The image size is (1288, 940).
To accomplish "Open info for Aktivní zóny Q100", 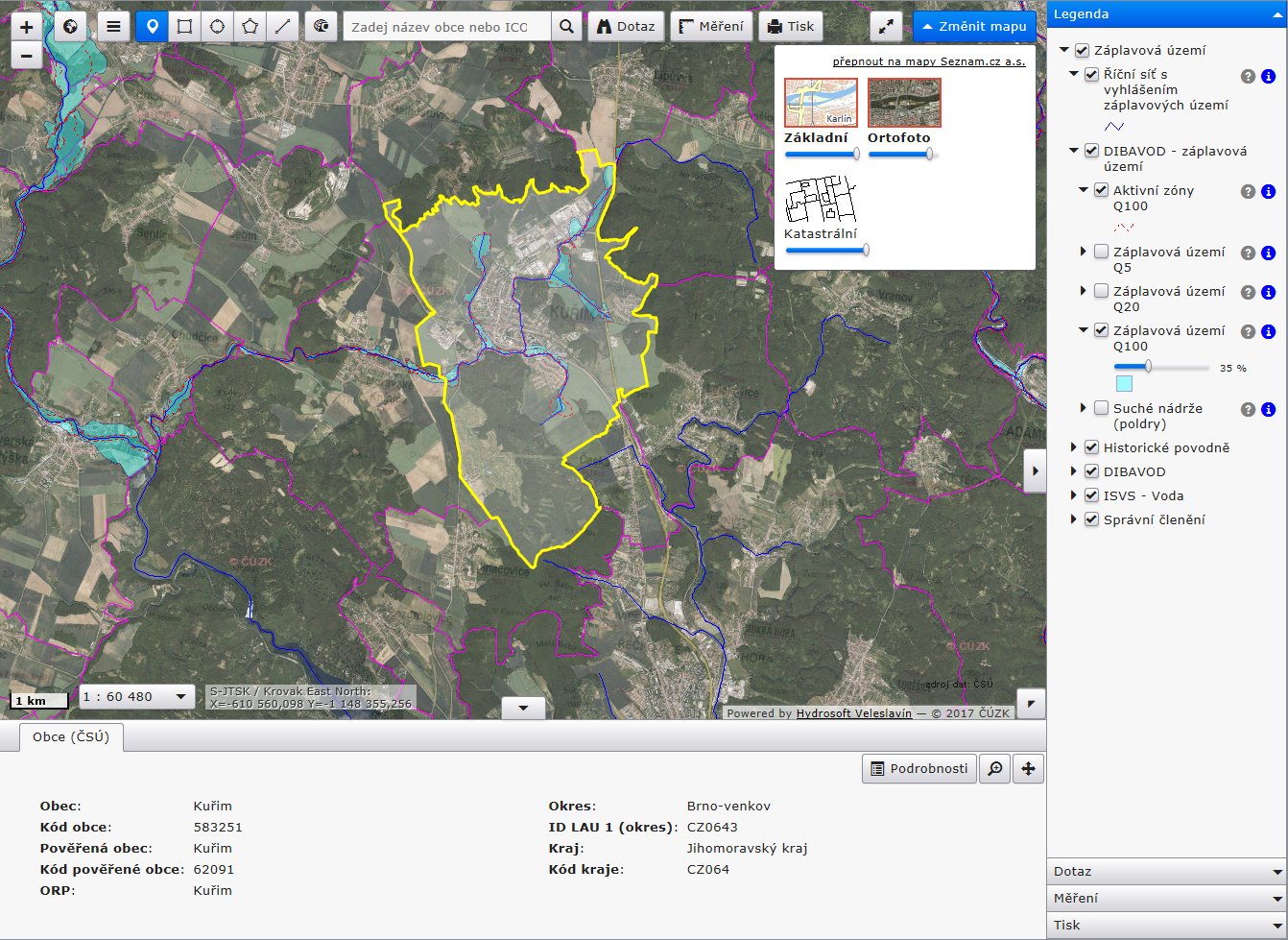I will tap(1268, 191).
